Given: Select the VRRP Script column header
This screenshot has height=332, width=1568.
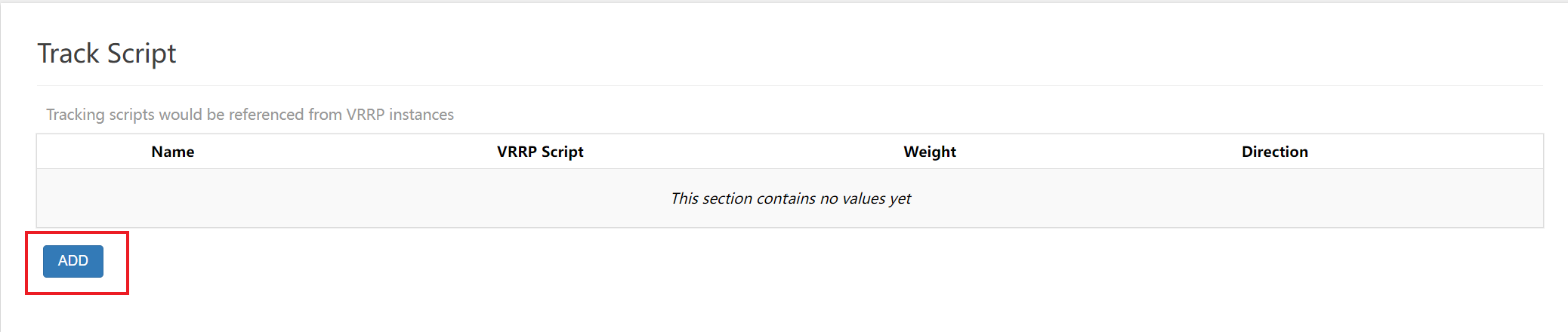Looking at the screenshot, I should (540, 152).
